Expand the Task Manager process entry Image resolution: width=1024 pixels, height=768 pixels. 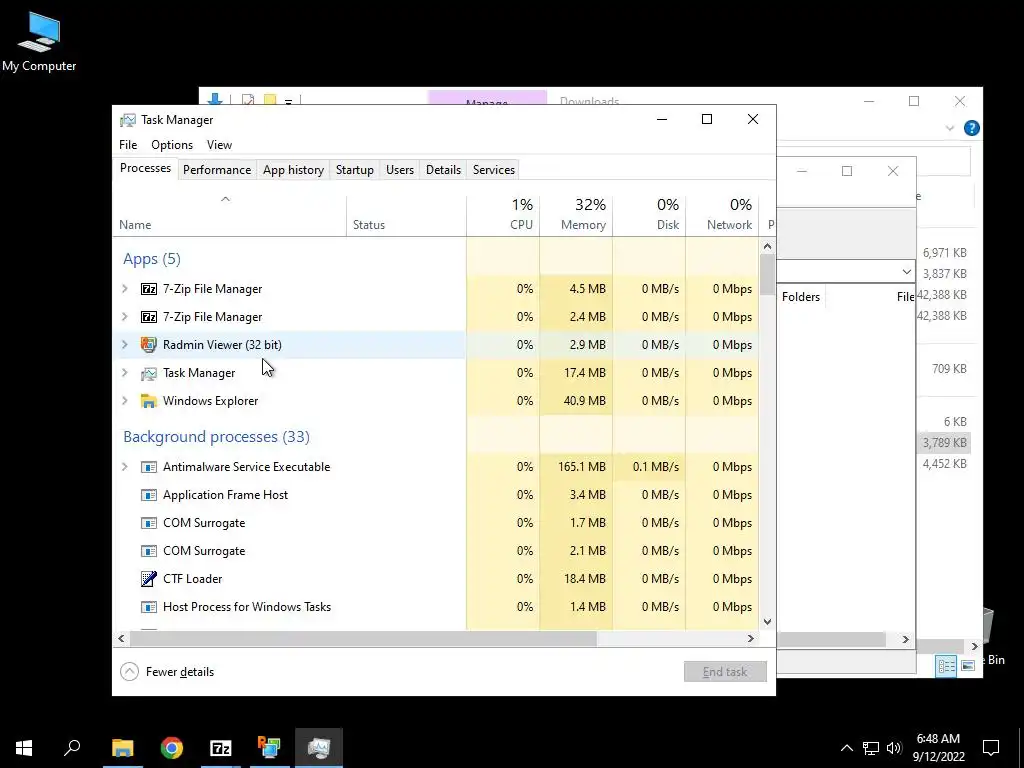125,373
